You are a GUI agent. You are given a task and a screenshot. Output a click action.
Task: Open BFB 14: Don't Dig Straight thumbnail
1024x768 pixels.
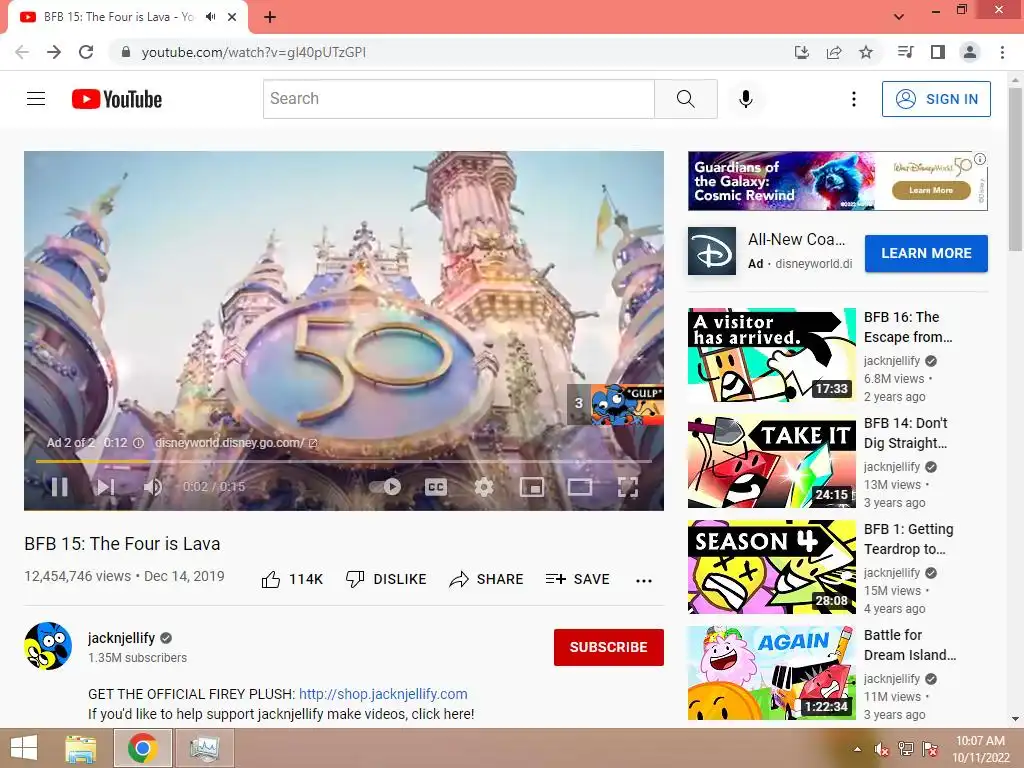click(771, 461)
